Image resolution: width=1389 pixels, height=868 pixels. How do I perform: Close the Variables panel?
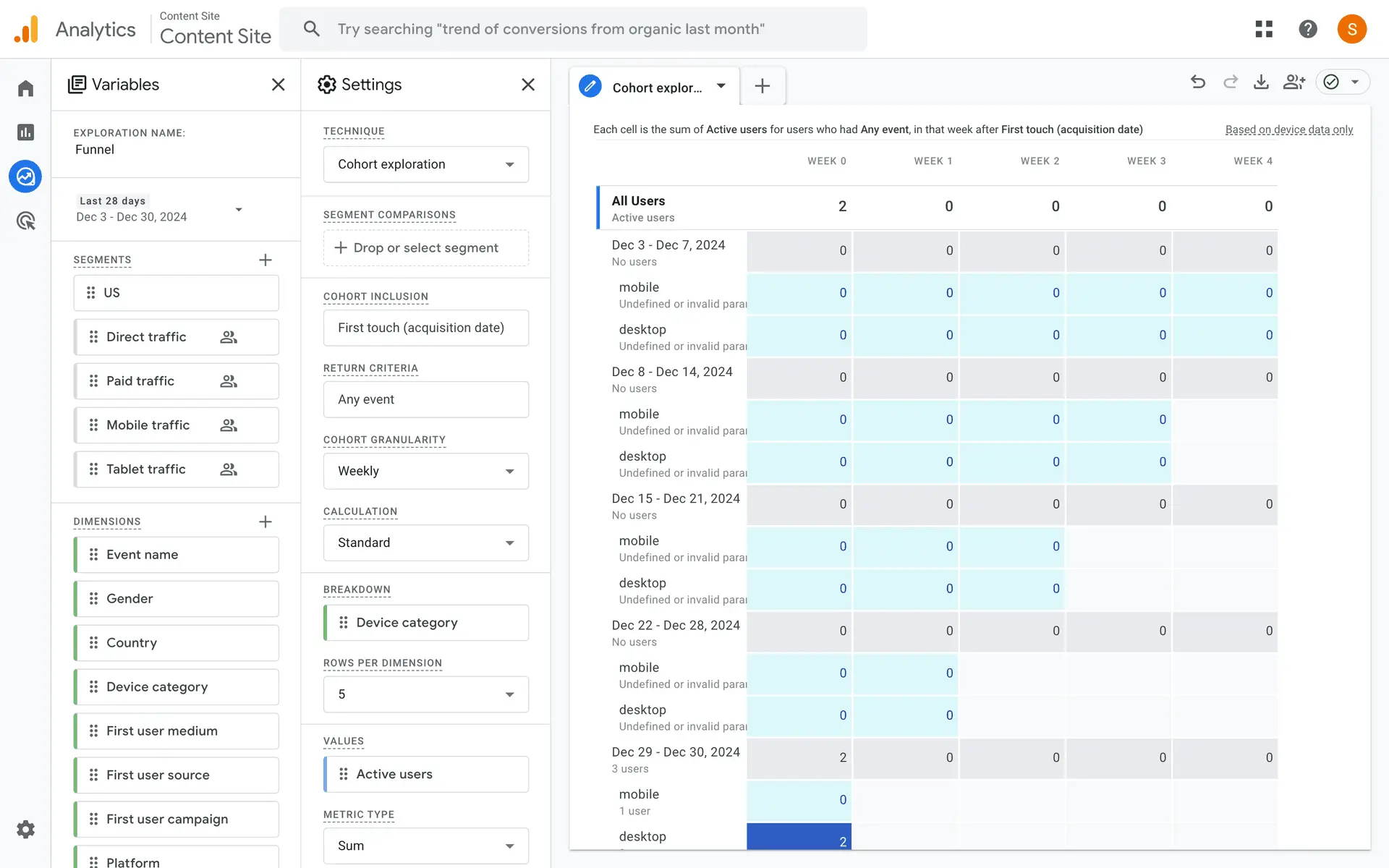click(278, 85)
